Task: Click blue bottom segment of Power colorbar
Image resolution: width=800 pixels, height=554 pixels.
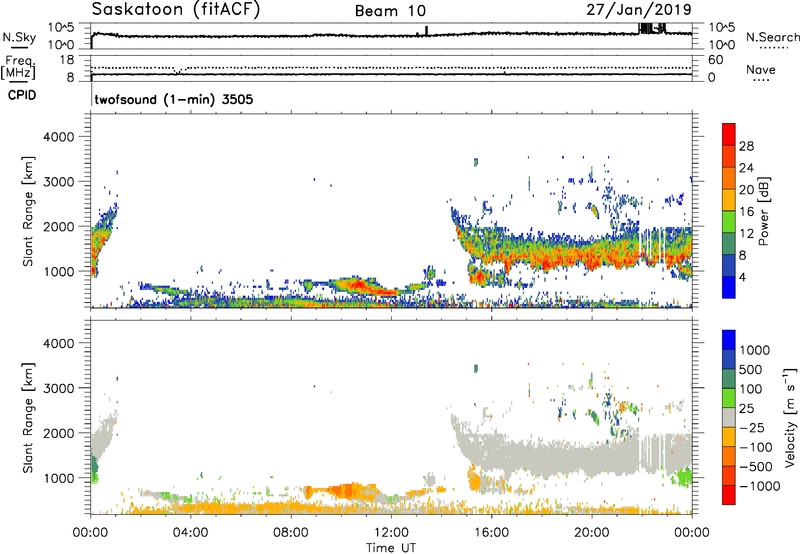Action: click(x=729, y=287)
